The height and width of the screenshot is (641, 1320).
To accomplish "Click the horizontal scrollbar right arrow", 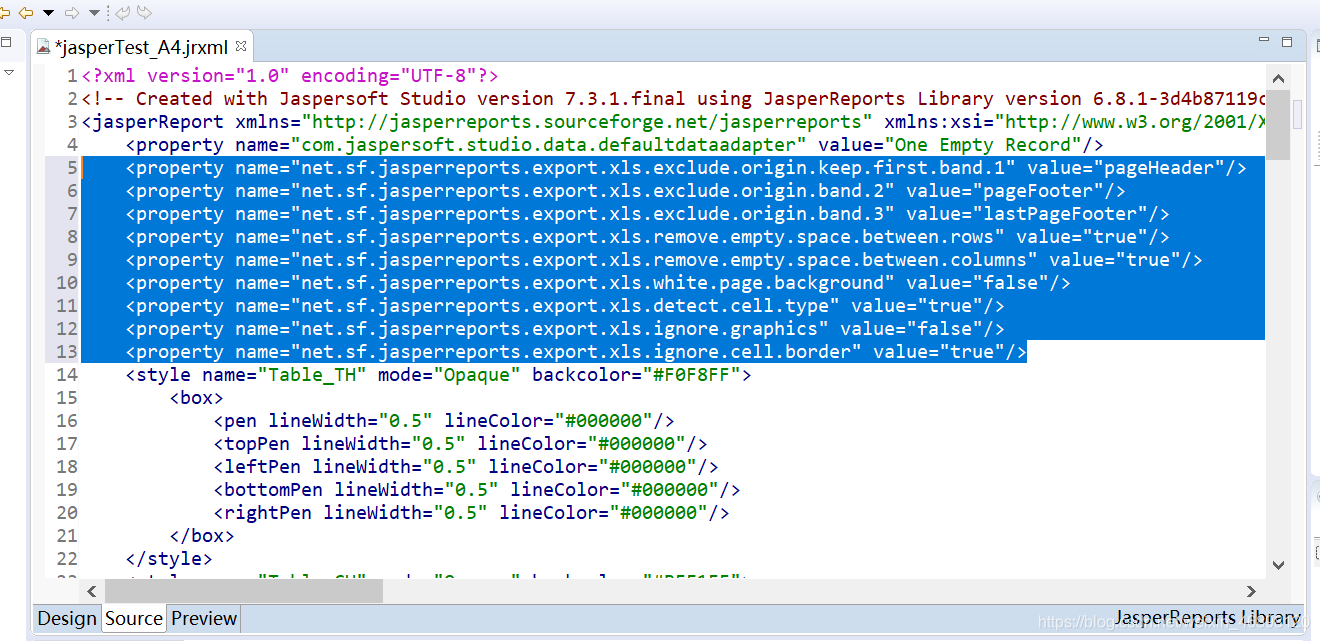I will [x=1251, y=591].
